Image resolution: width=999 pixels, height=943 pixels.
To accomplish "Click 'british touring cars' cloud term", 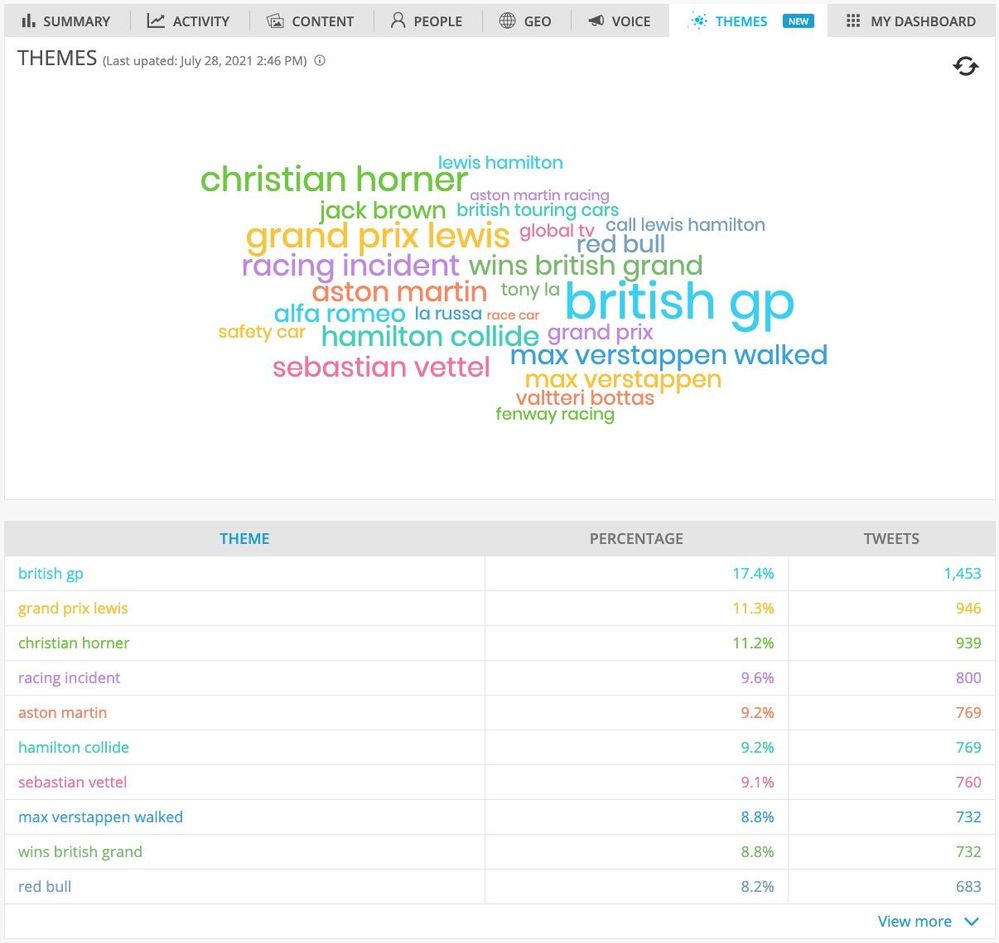I will pos(538,210).
